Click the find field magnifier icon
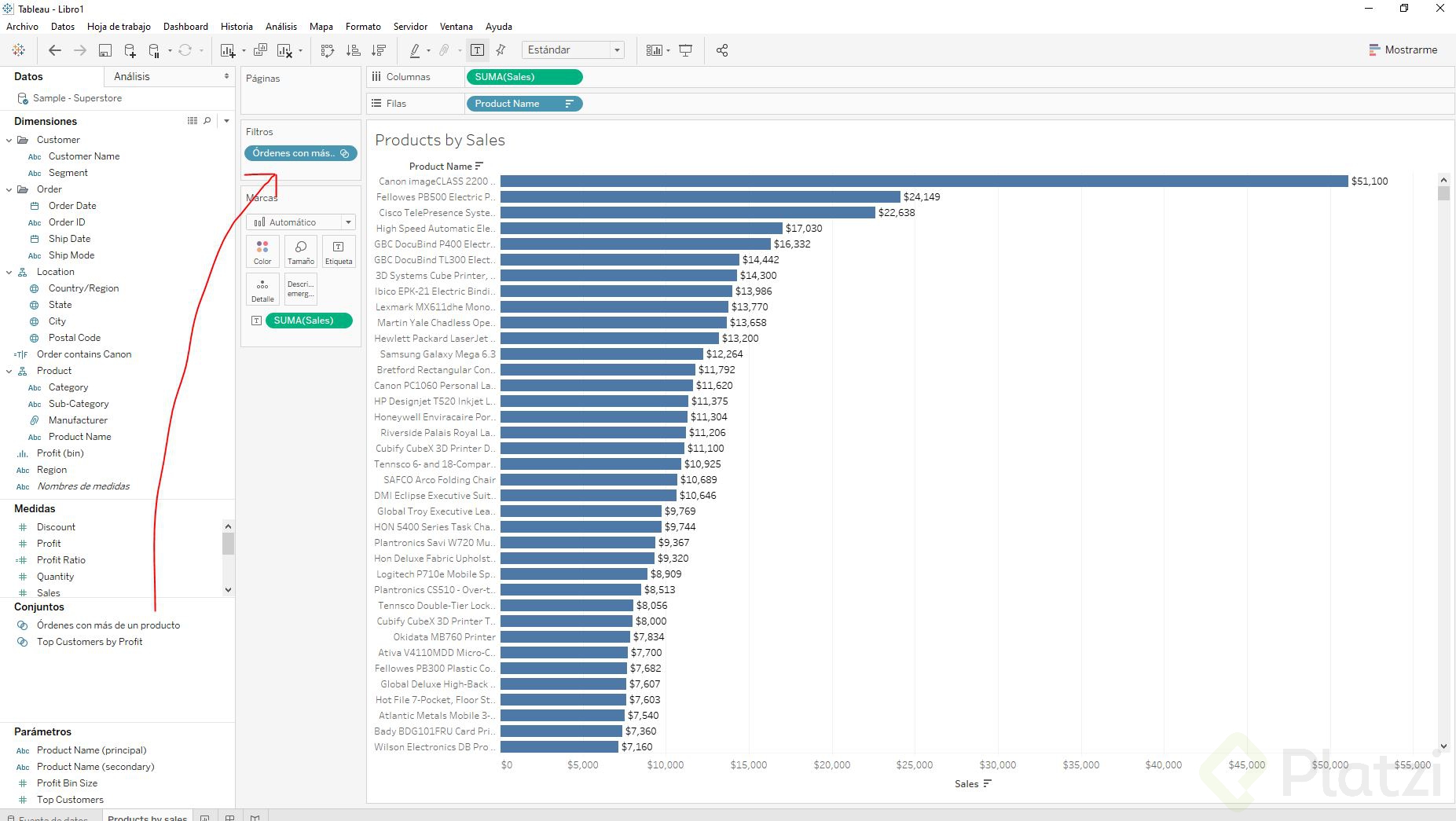Image resolution: width=1456 pixels, height=821 pixels. pyautogui.click(x=207, y=121)
